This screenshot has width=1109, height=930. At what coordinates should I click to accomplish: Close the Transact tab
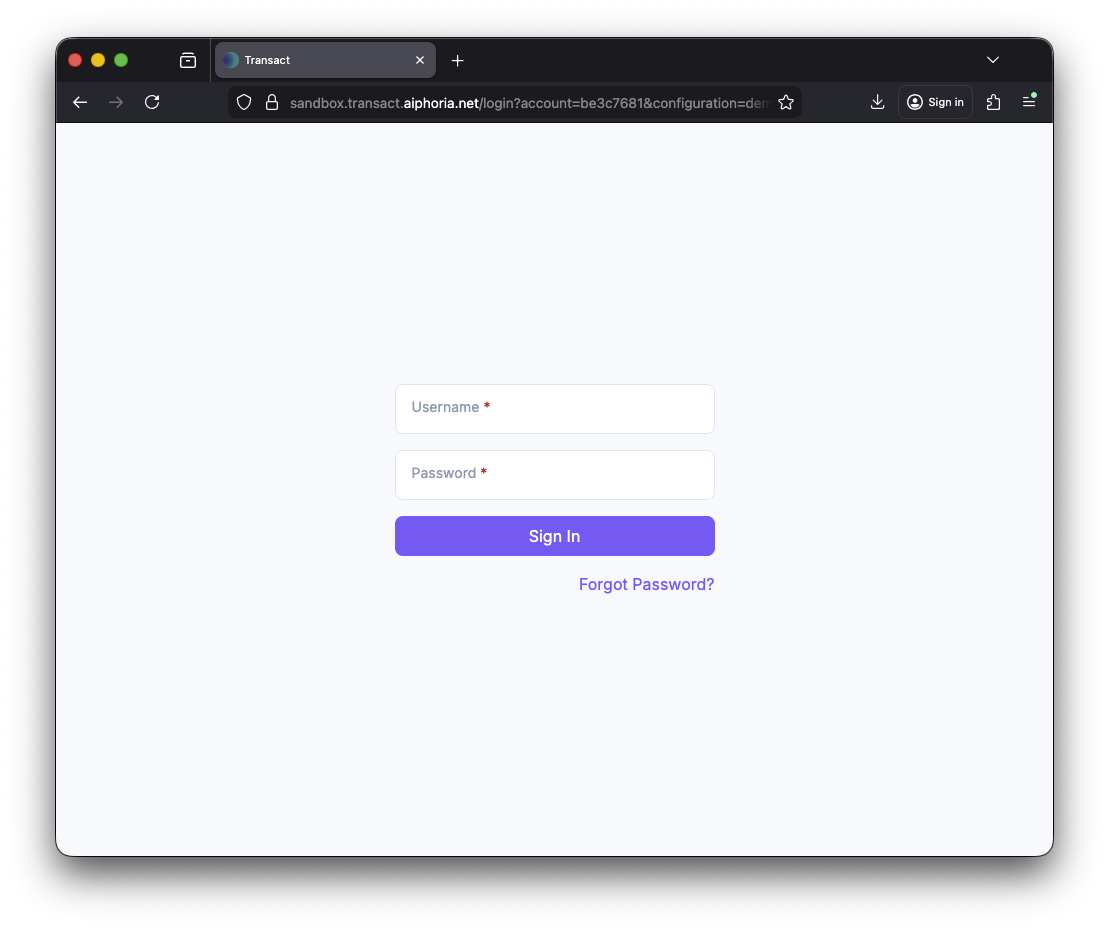(420, 60)
